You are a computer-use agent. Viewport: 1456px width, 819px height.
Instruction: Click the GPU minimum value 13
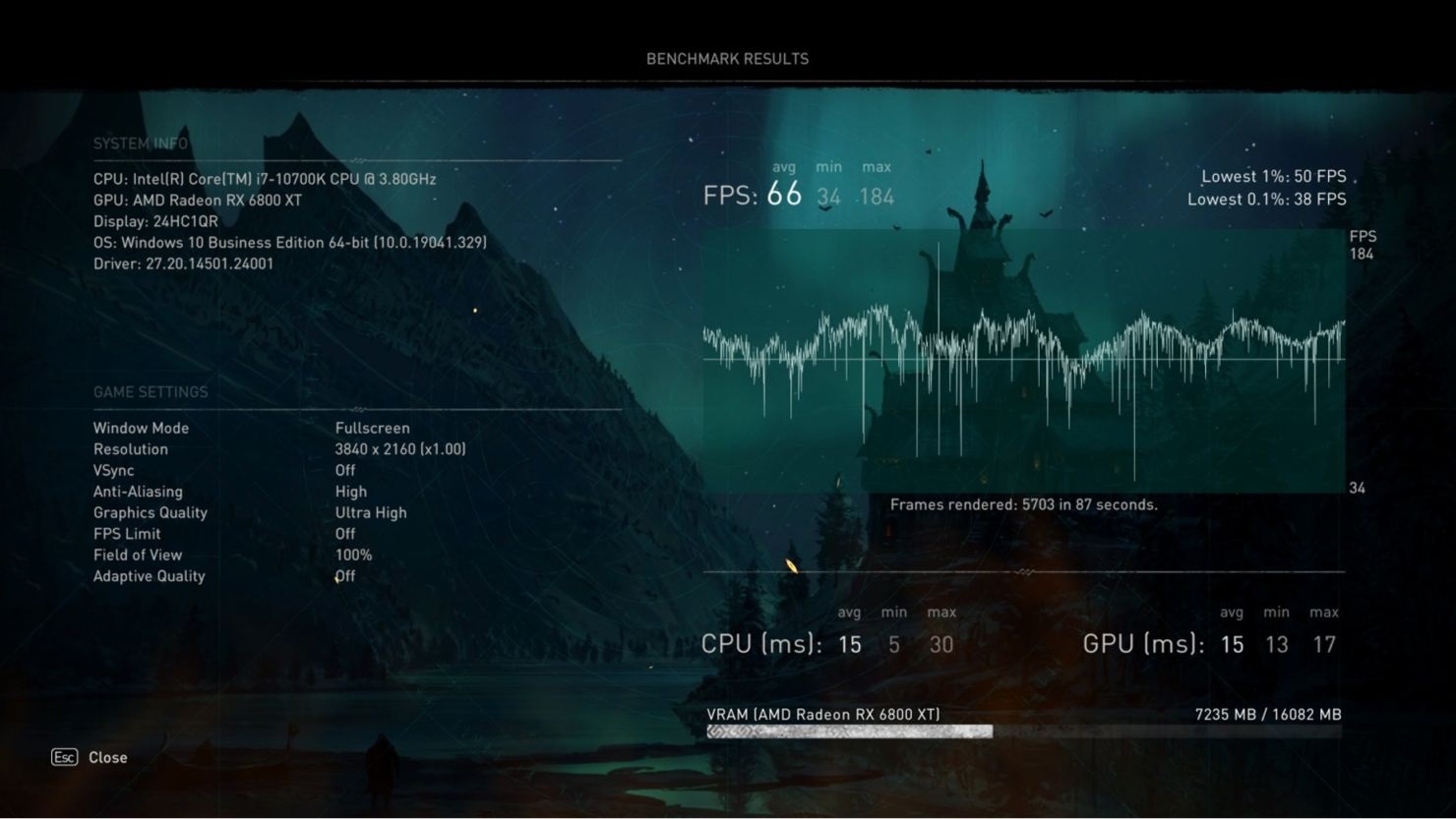(1277, 645)
